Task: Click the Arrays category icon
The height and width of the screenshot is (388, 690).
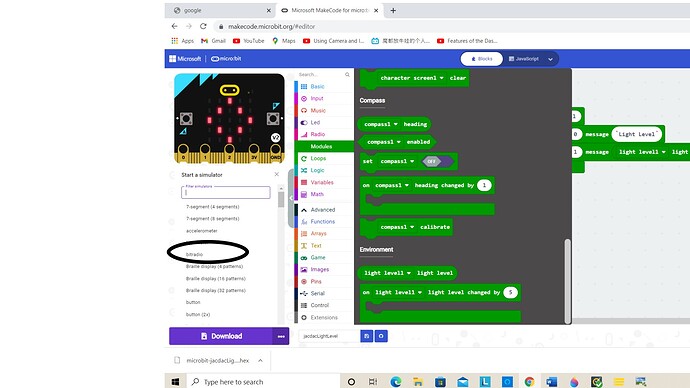Action: click(304, 234)
